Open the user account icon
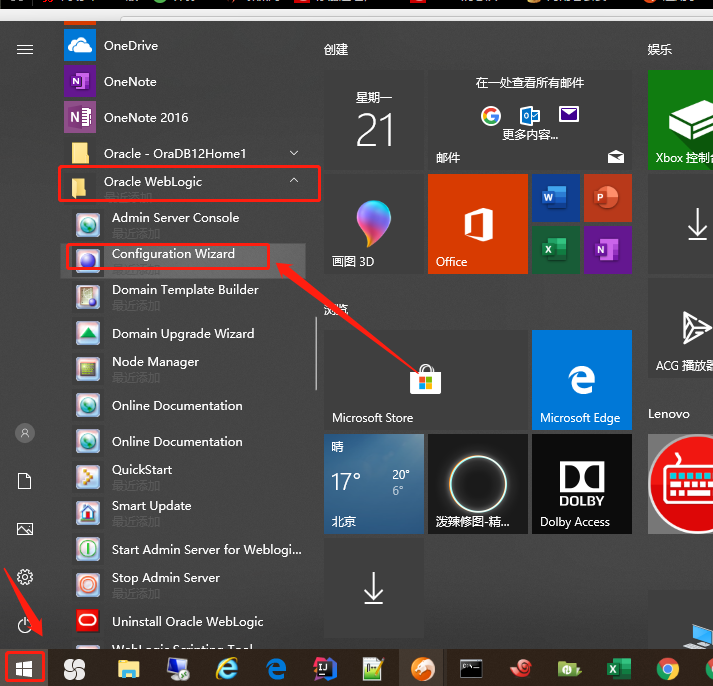This screenshot has width=713, height=686. 25,433
